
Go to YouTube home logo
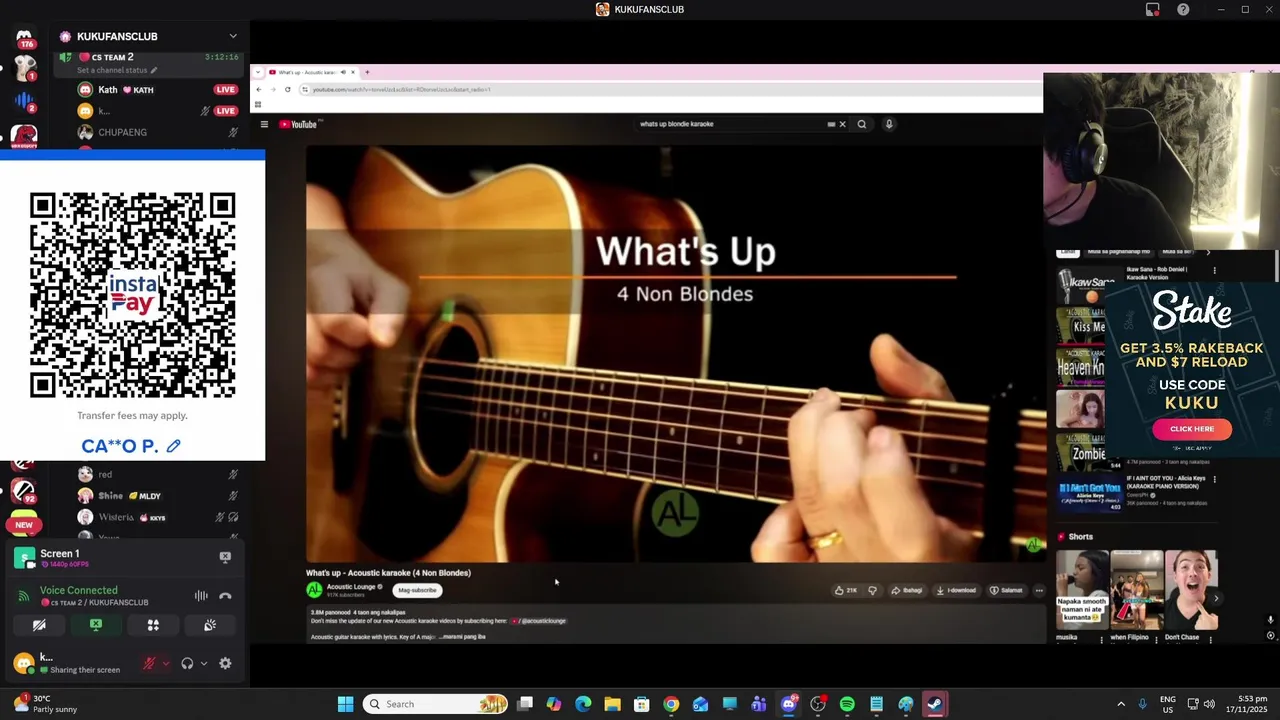pyautogui.click(x=299, y=124)
